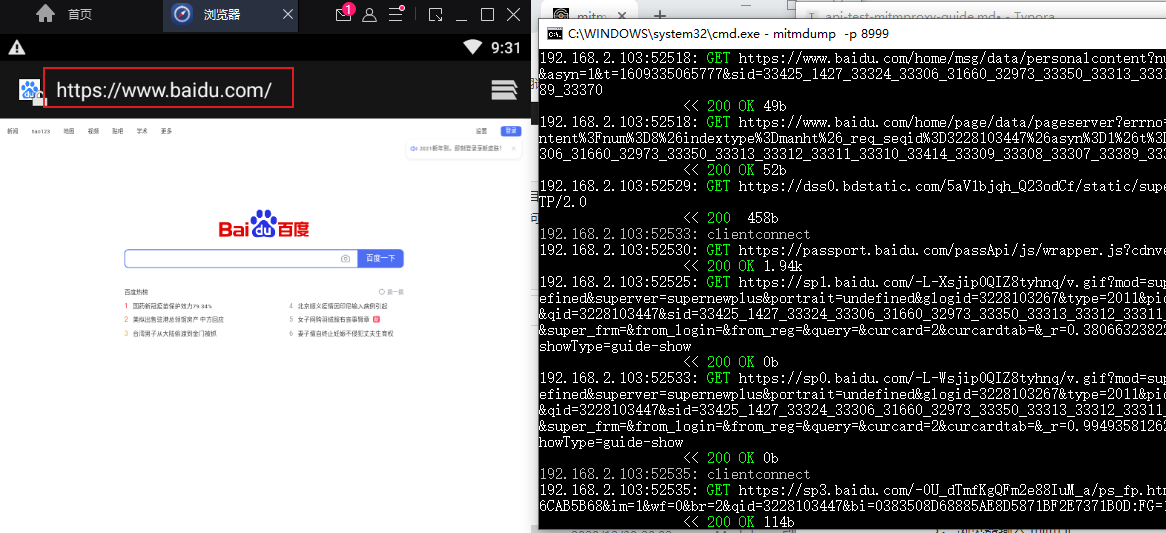The image size is (1166, 533).
Task: Expand the 更多 menu on Baidu
Action: pyautogui.click(x=167, y=132)
